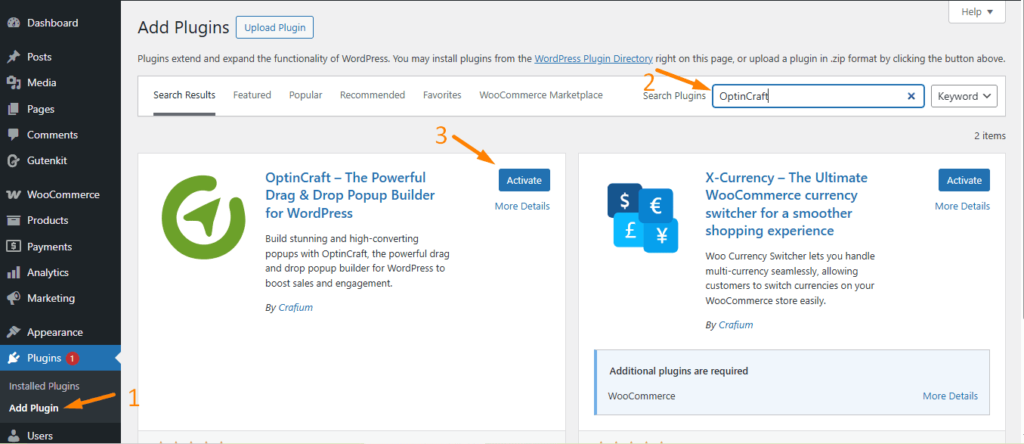The height and width of the screenshot is (444, 1024).
Task: Click the Dashboard icon in sidebar
Action: (13, 22)
